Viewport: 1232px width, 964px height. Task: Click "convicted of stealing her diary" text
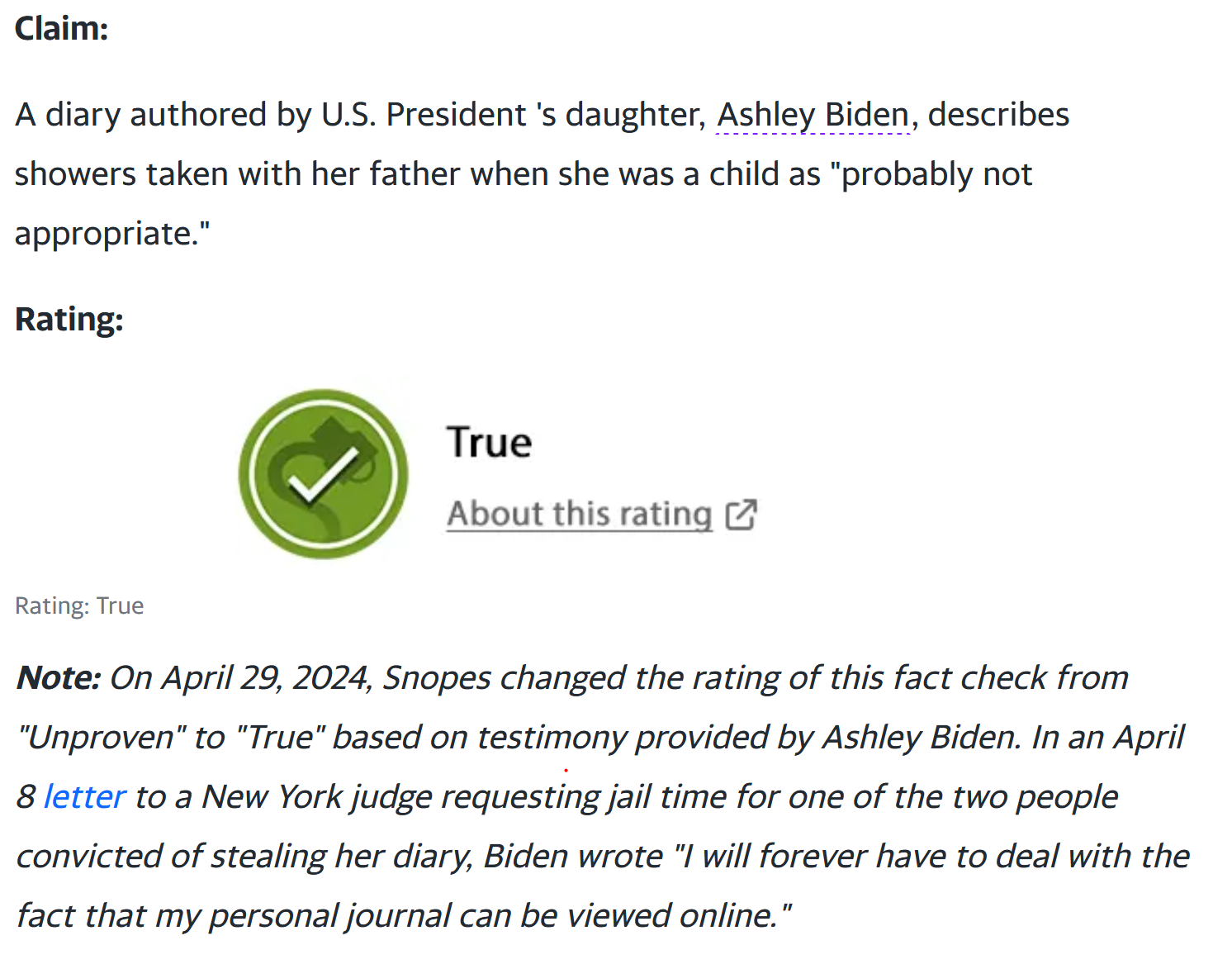(244, 857)
